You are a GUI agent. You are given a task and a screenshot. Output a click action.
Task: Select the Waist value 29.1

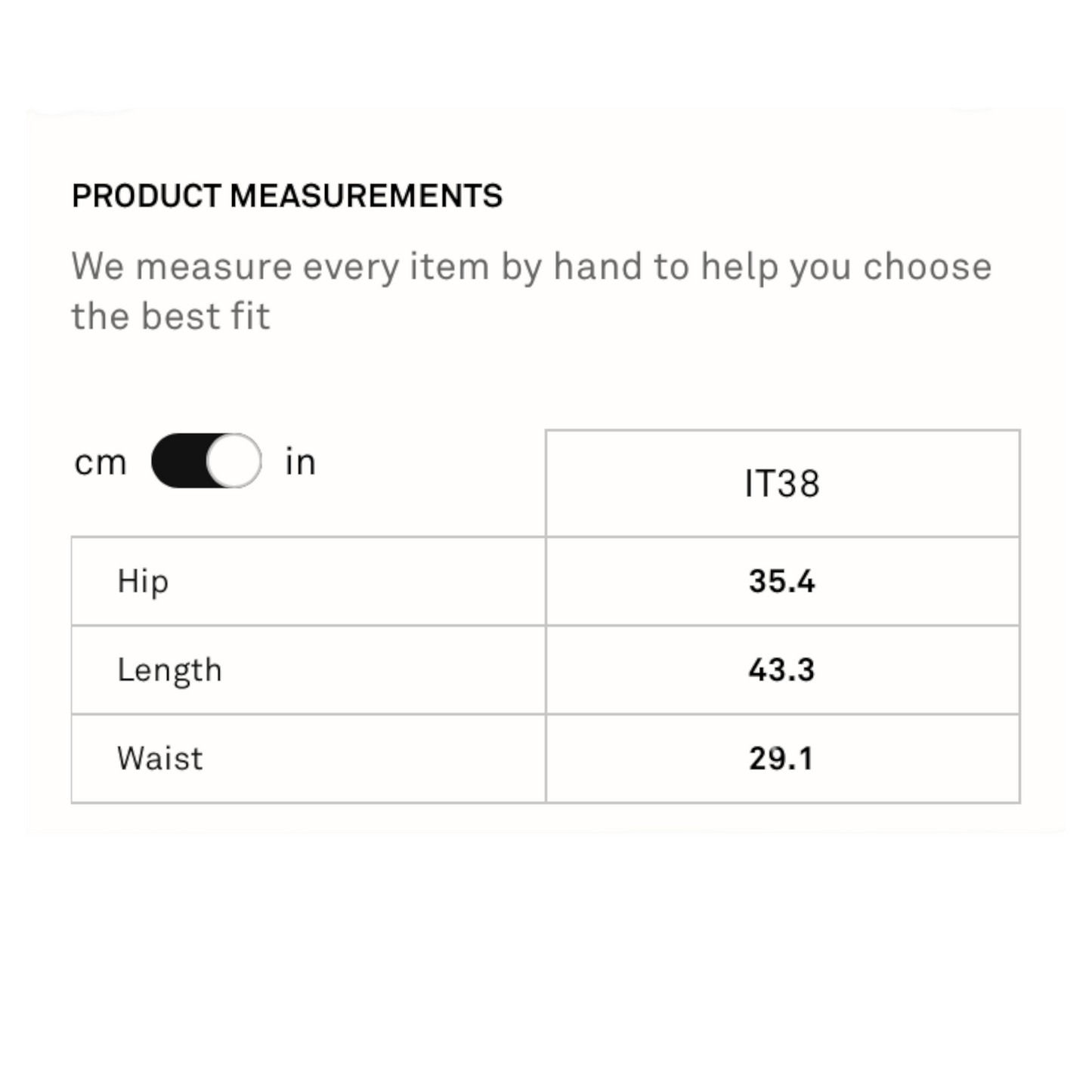[782, 759]
